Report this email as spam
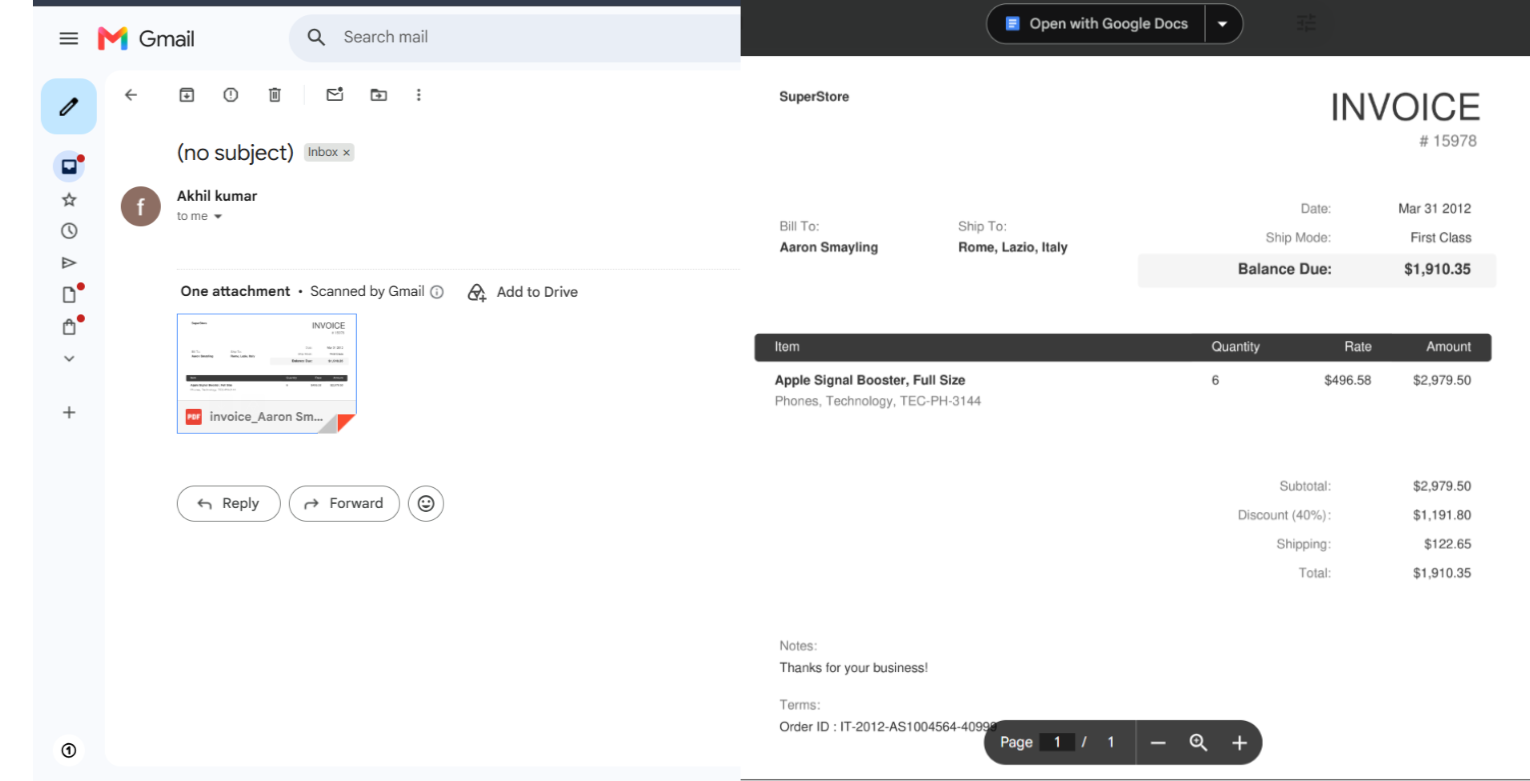The width and height of the screenshot is (1530, 781). pyautogui.click(x=231, y=95)
